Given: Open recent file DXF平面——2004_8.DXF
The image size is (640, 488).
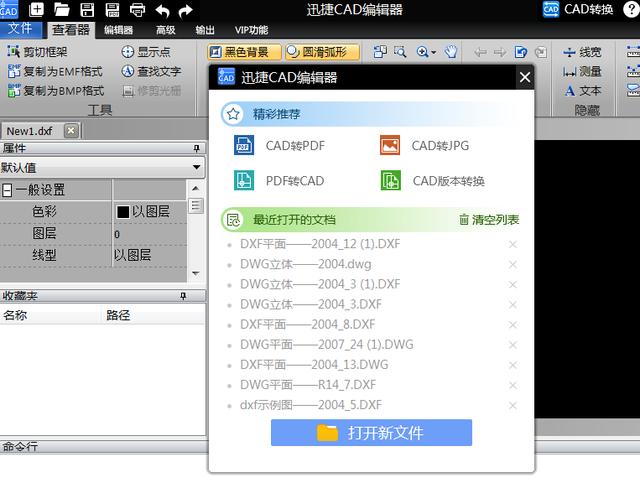Looking at the screenshot, I should click(x=307, y=324).
